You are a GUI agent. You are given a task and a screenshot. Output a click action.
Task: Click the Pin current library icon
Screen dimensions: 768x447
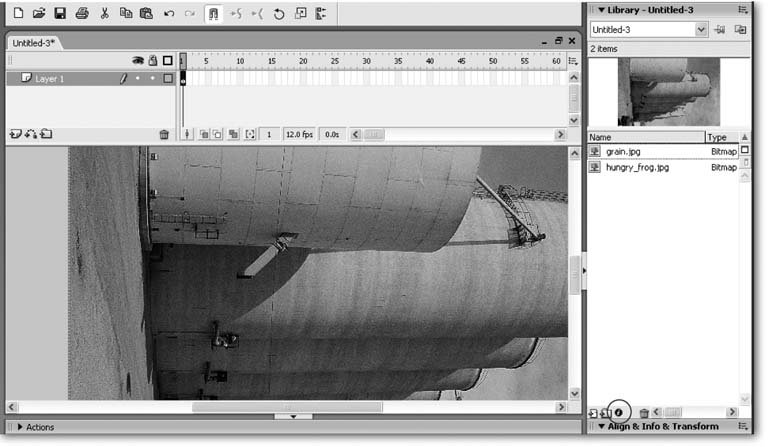[x=720, y=30]
